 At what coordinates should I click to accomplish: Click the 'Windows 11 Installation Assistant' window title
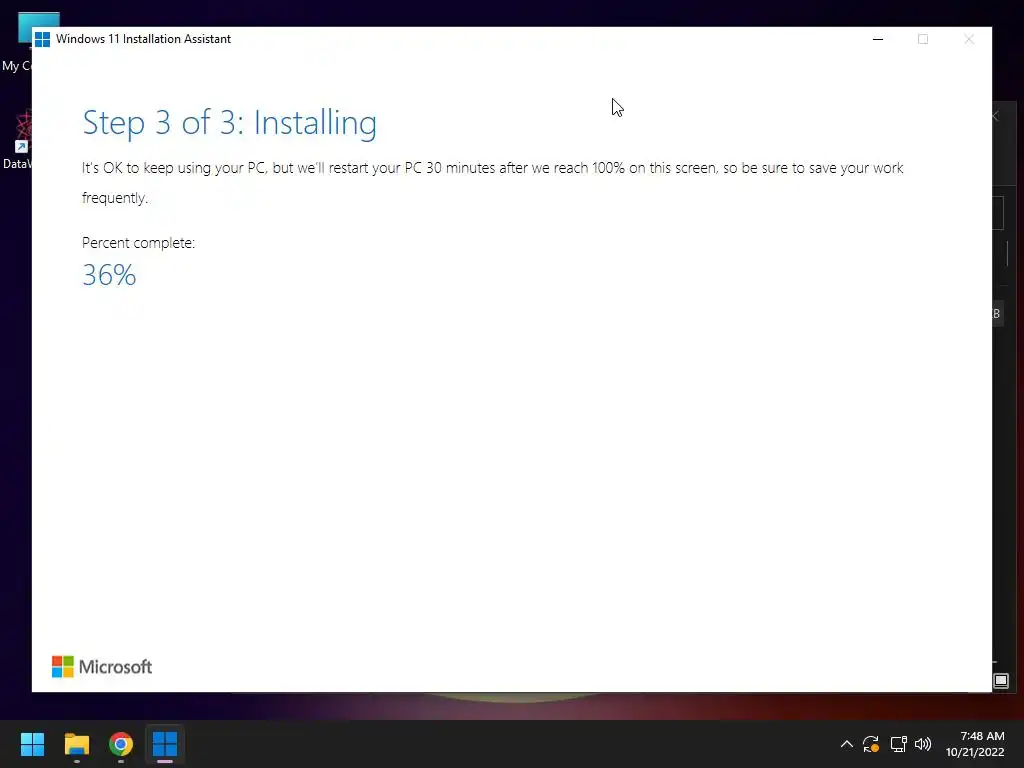(x=144, y=39)
